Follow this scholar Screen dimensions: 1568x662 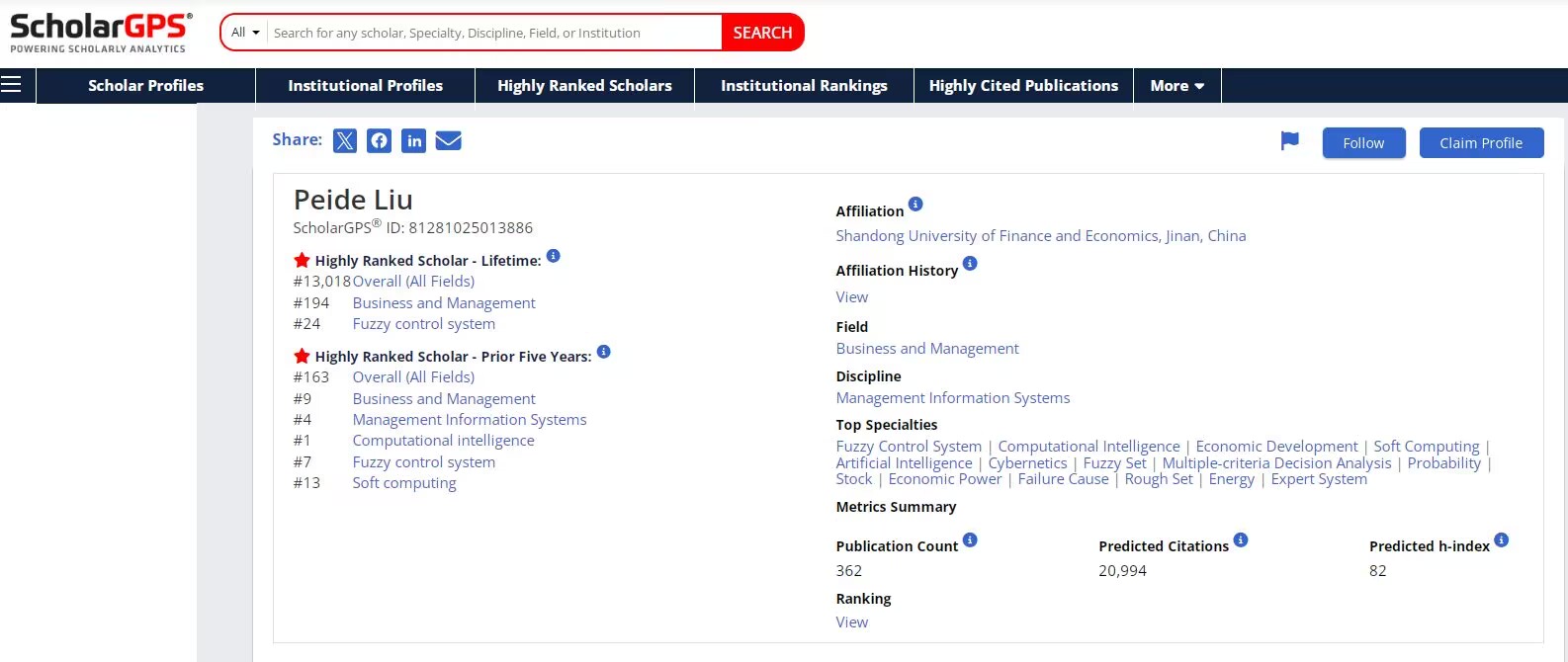[1363, 143]
